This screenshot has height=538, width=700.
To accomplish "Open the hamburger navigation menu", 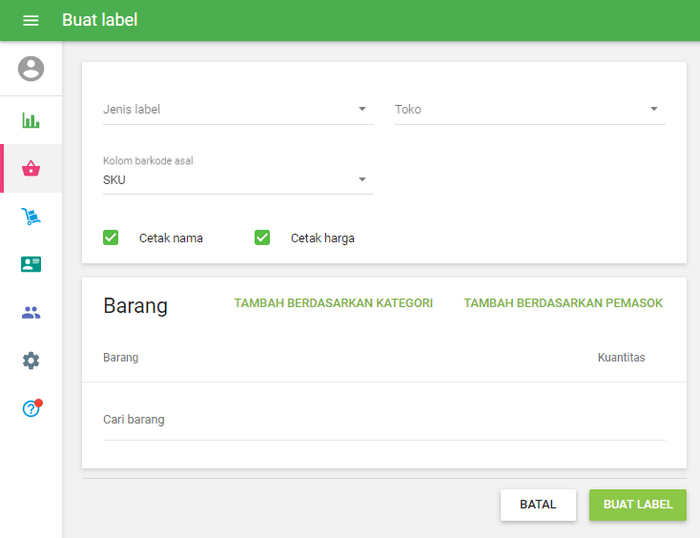I will pos(31,20).
